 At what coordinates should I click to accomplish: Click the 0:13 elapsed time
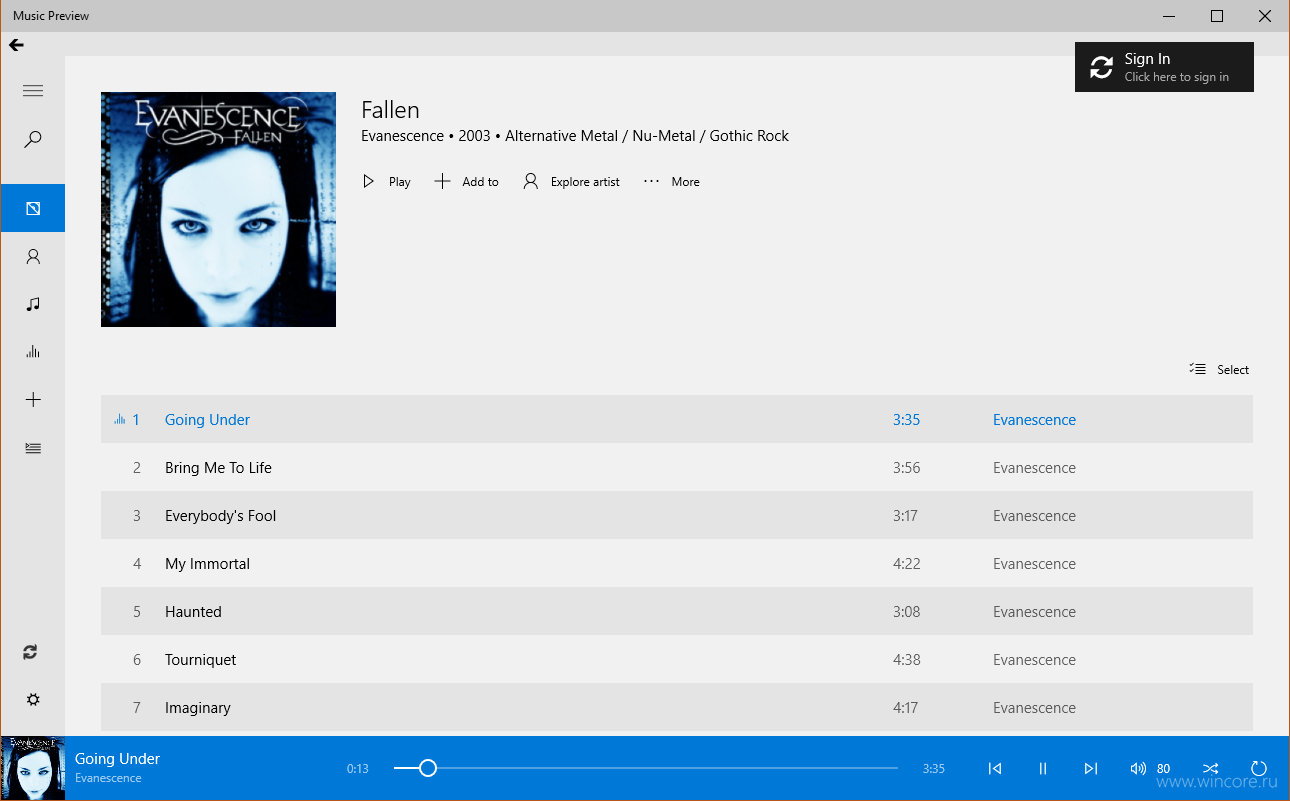tap(358, 769)
